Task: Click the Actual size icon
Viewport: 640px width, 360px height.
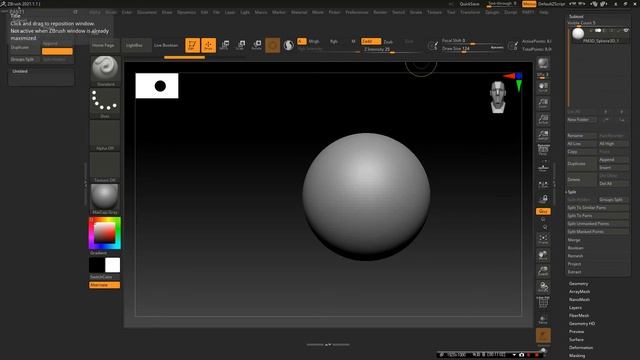Action: tap(543, 119)
